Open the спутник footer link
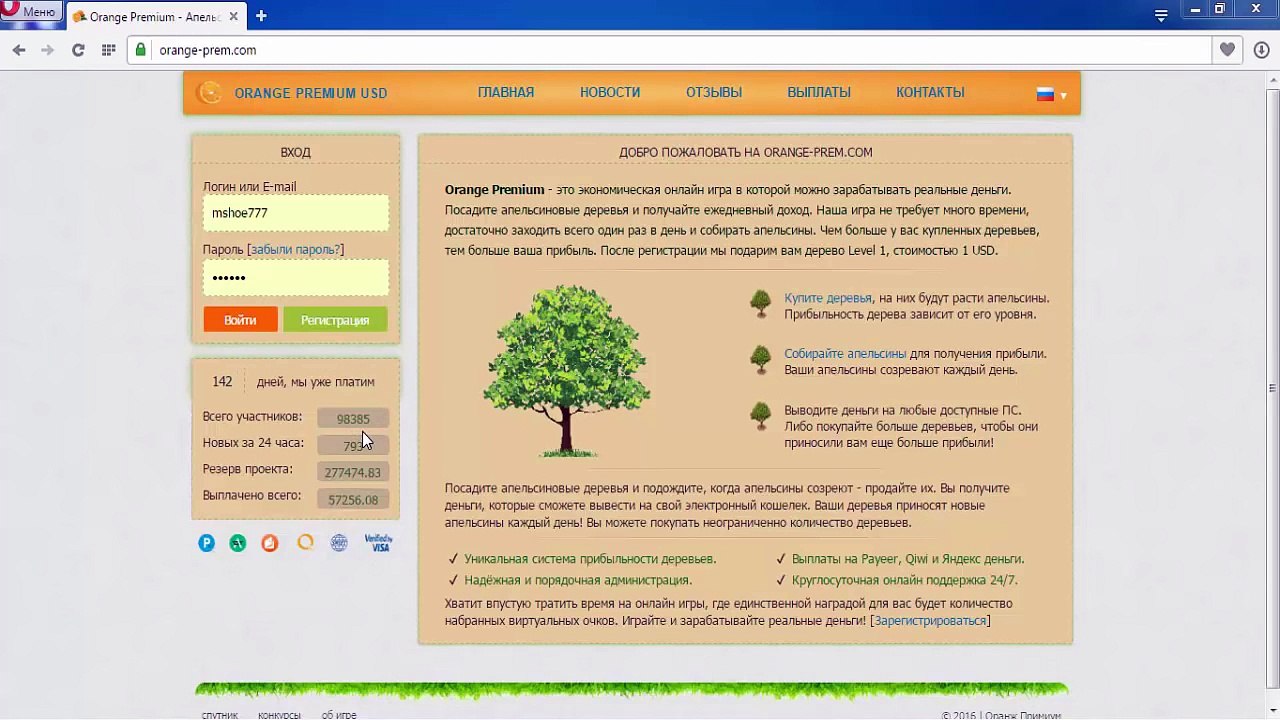Viewport: 1280px width, 720px height. 220,715
